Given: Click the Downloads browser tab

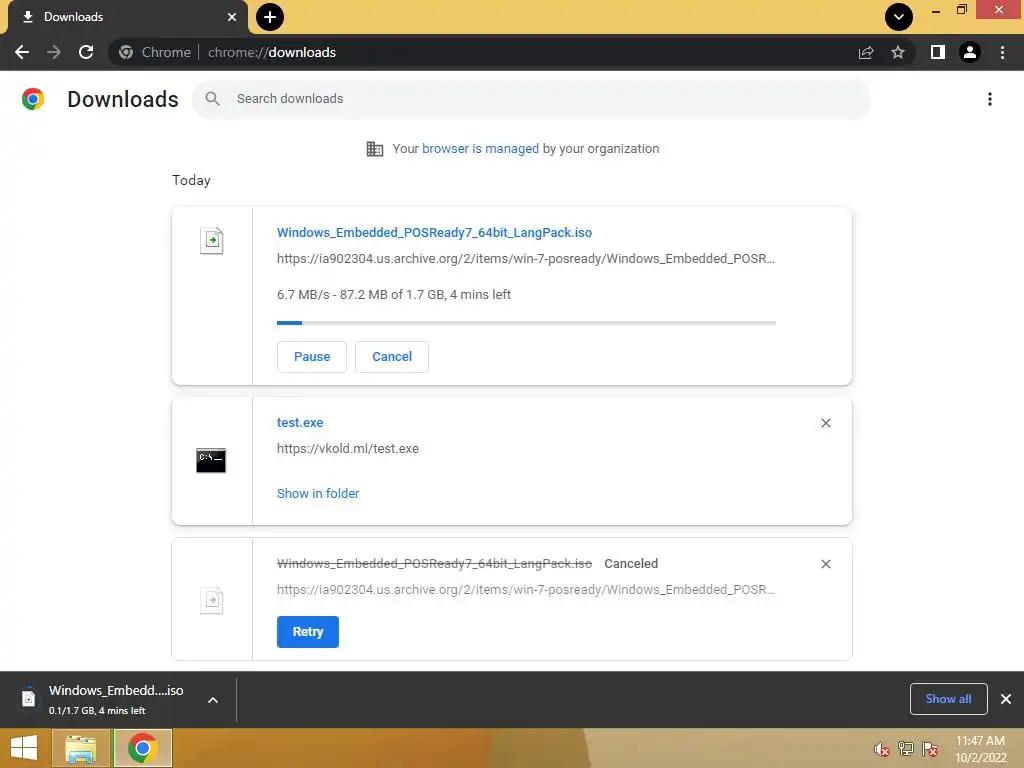Looking at the screenshot, I should (127, 17).
